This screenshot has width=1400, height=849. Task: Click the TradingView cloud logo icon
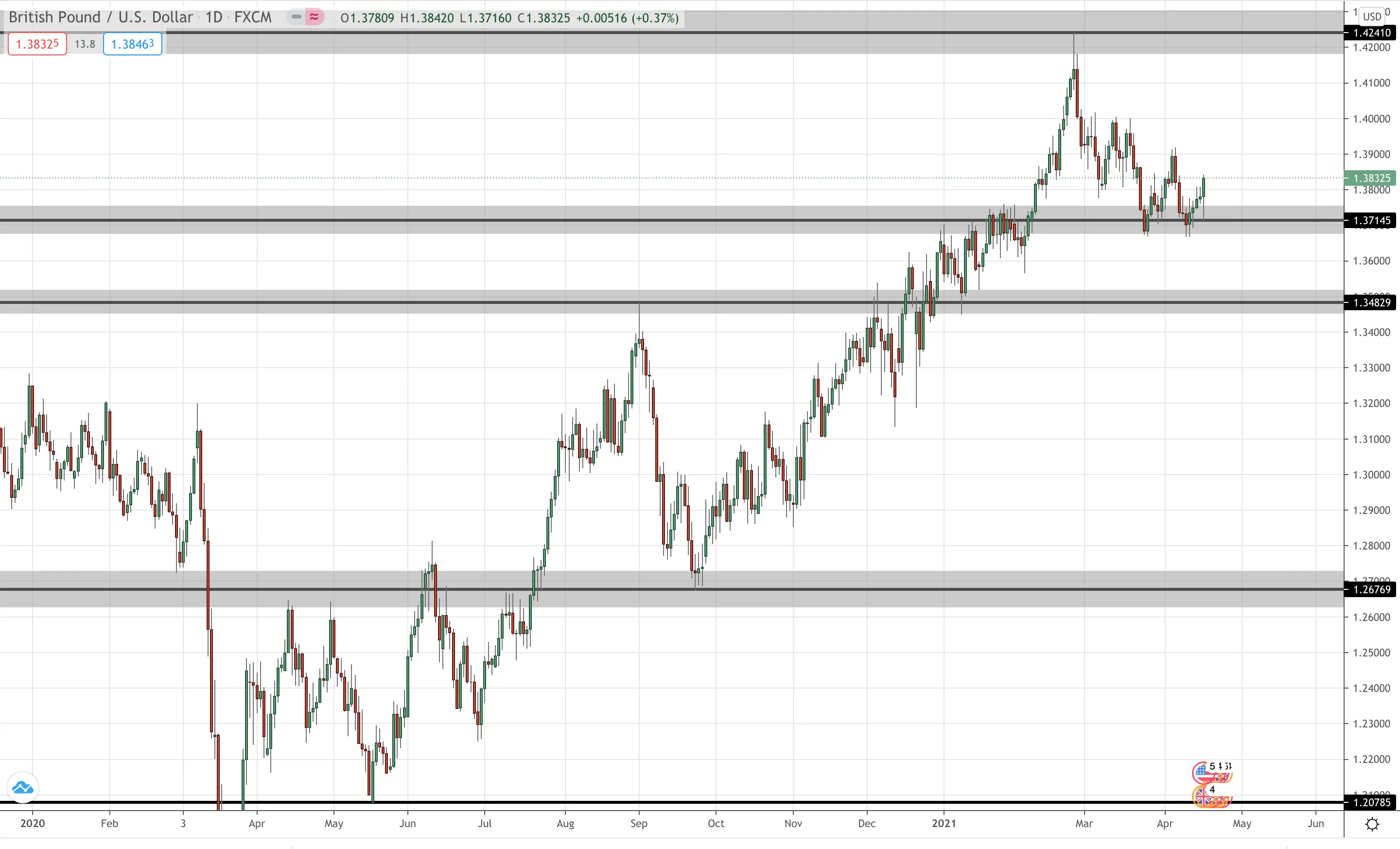click(x=23, y=787)
